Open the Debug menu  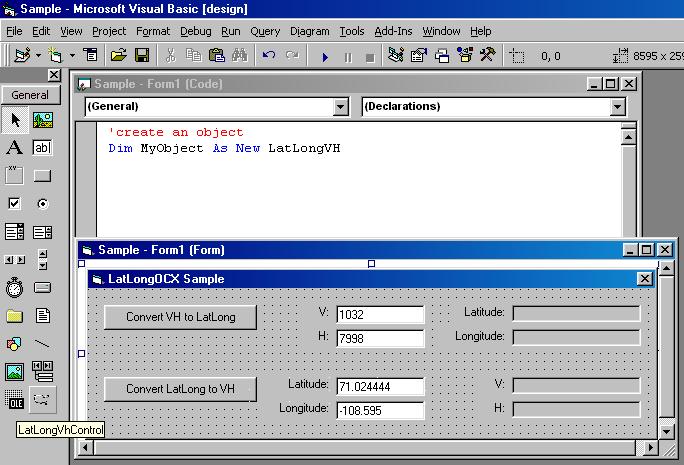pos(195,31)
